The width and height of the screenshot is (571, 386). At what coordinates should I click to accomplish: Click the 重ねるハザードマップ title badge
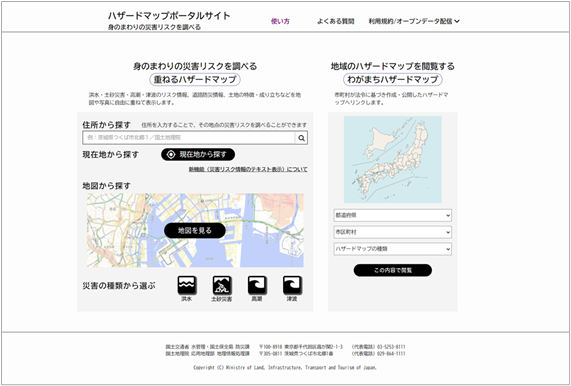195,79
